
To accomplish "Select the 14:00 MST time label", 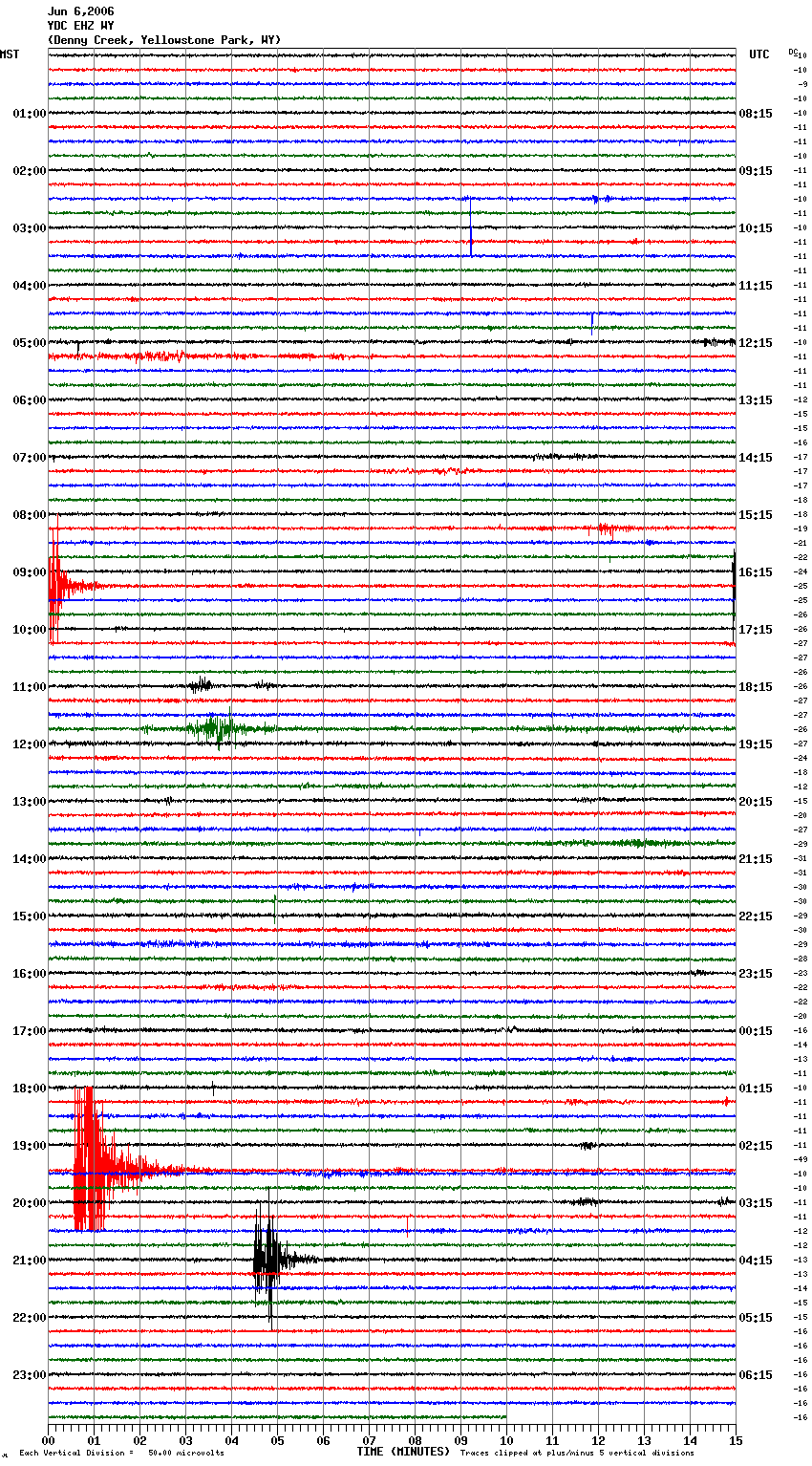I will (30, 859).
